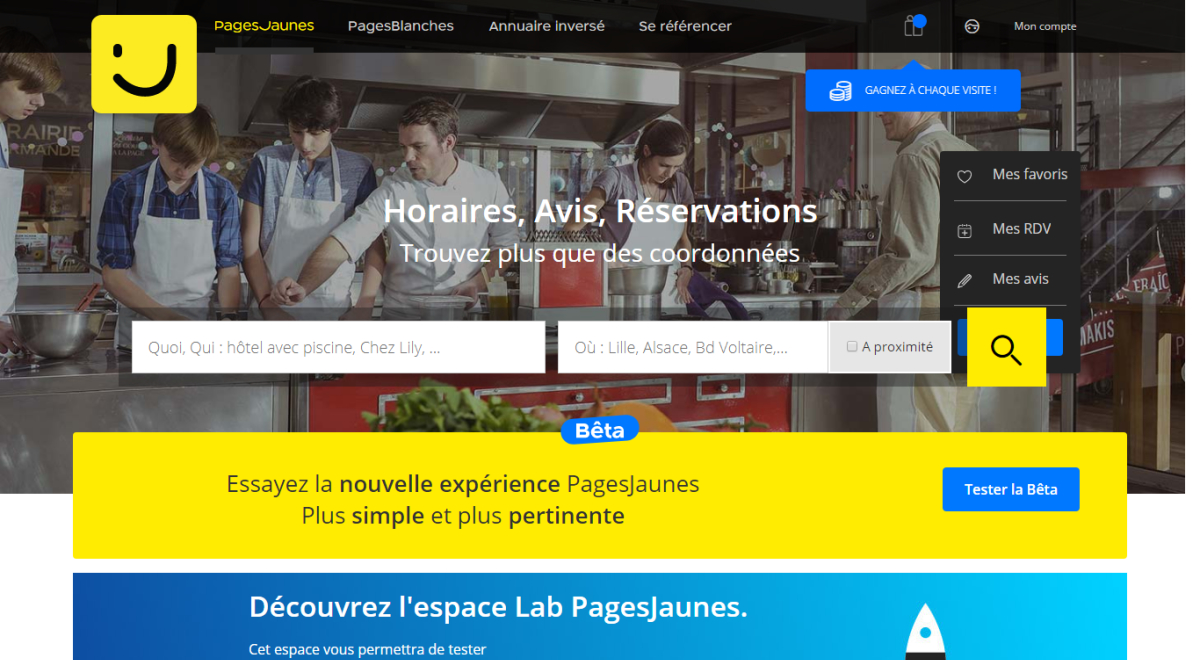Click the coins icon in Gagnez banner

[x=840, y=91]
